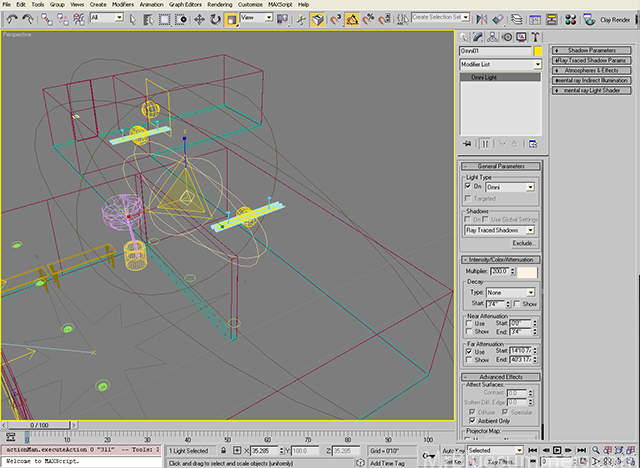
Task: Enable the Near Attenuation Use checkbox
Action: click(469, 323)
